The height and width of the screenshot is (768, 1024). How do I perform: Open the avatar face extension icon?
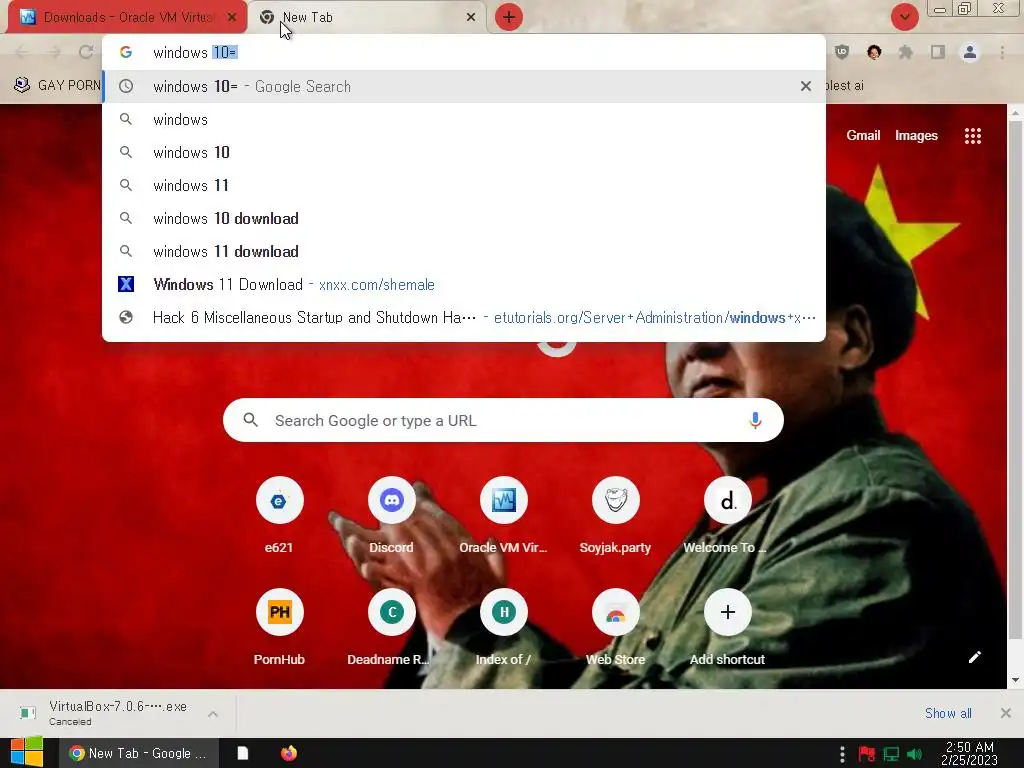pos(874,52)
